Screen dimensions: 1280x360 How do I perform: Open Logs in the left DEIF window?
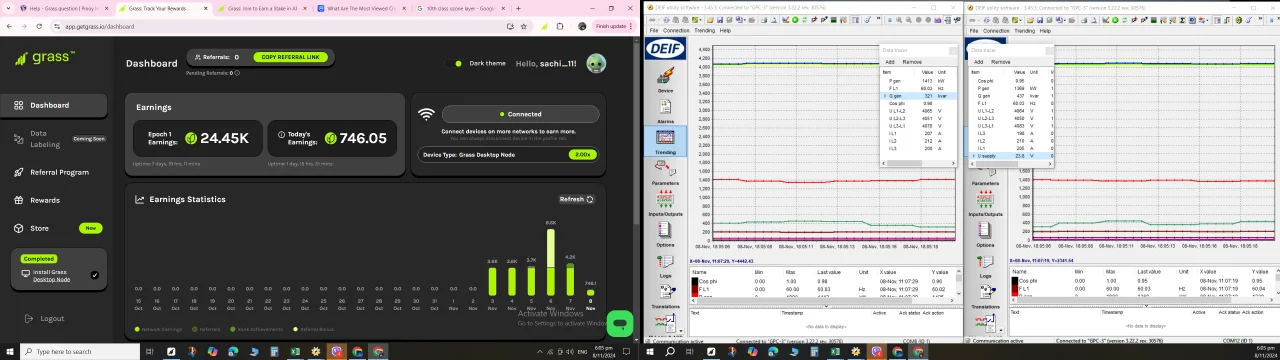pos(665,265)
